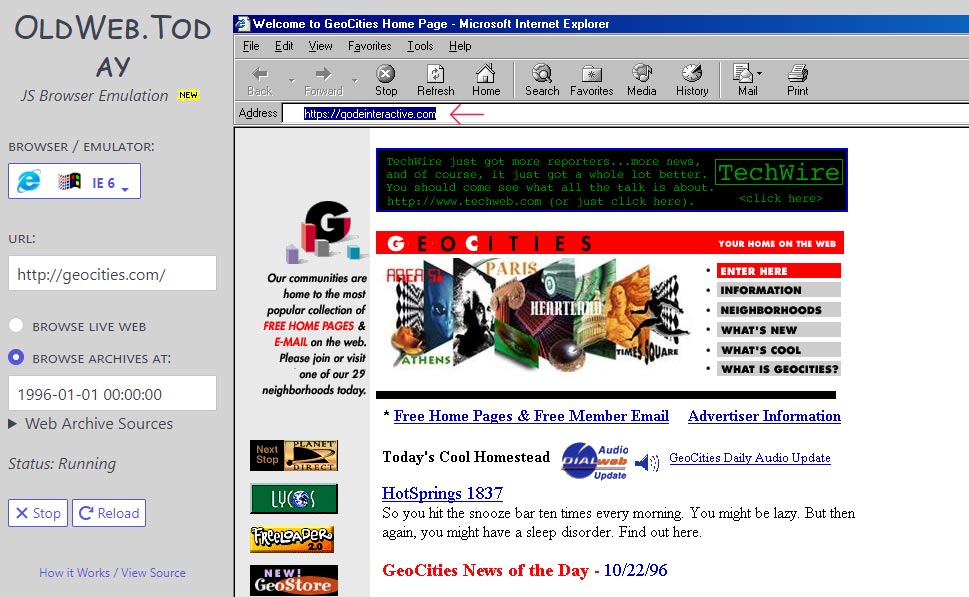Open GeoCities Daily Audio Update link

tap(750, 458)
